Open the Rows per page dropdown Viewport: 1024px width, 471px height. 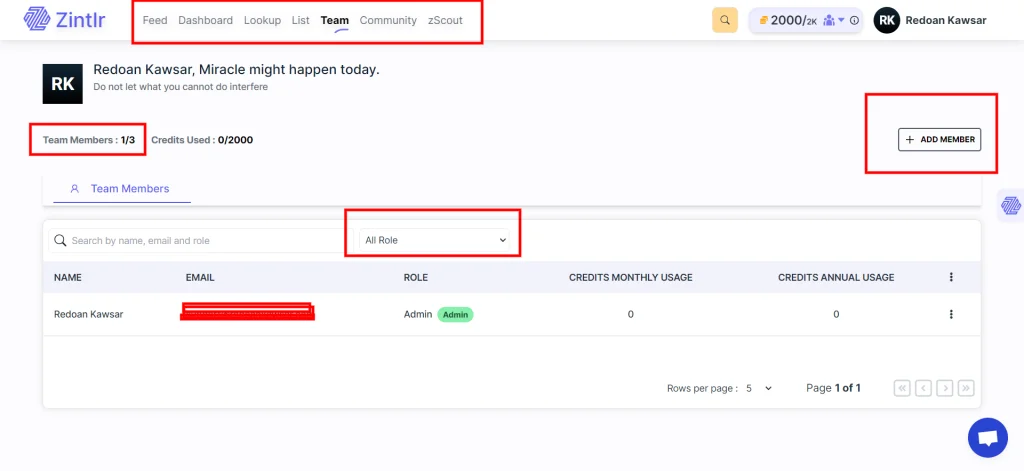click(x=760, y=388)
